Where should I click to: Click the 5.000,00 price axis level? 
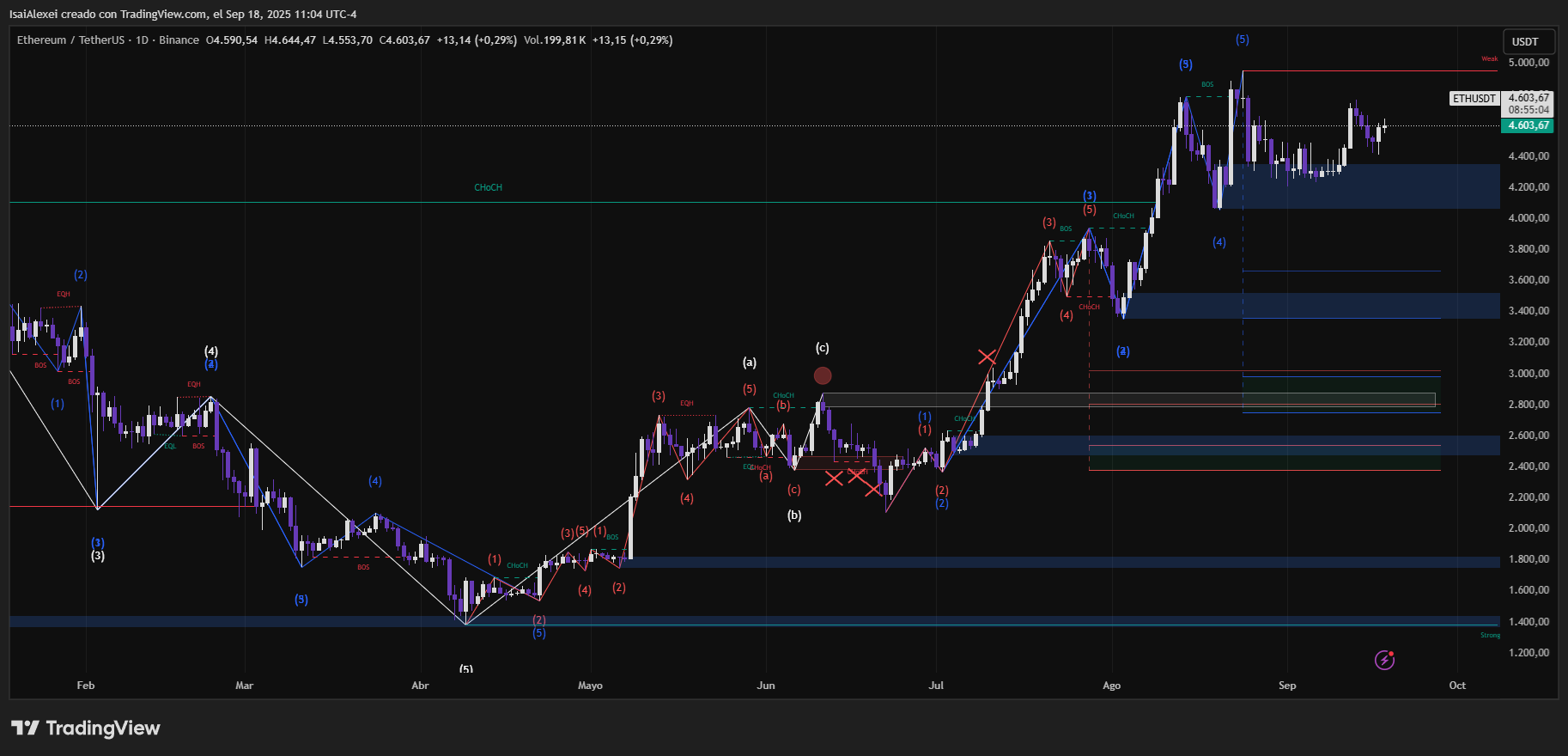[x=1528, y=63]
